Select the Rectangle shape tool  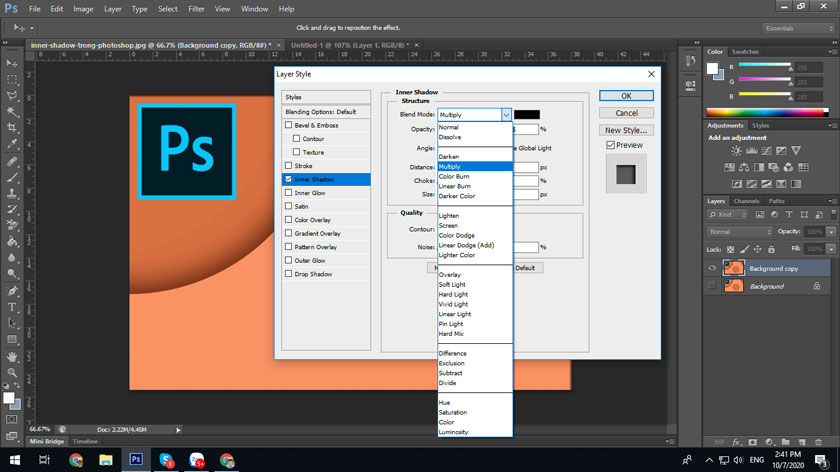click(x=12, y=339)
